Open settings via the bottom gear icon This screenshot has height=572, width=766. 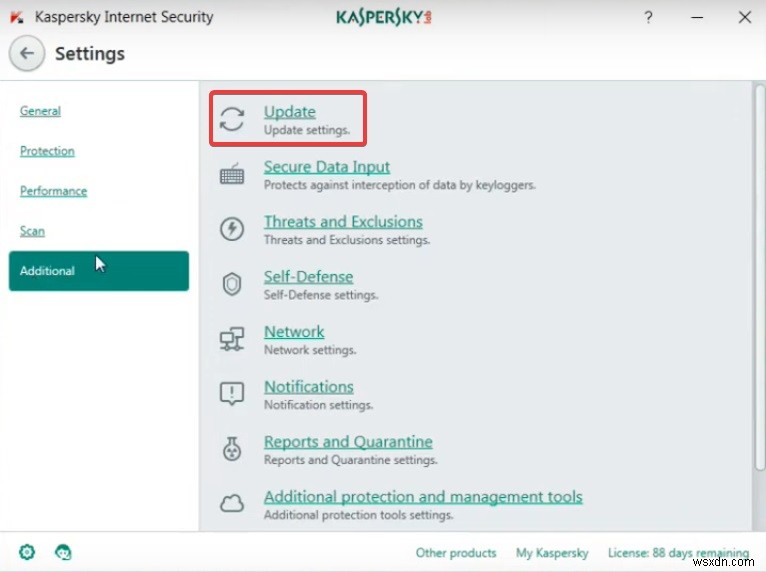tap(27, 552)
